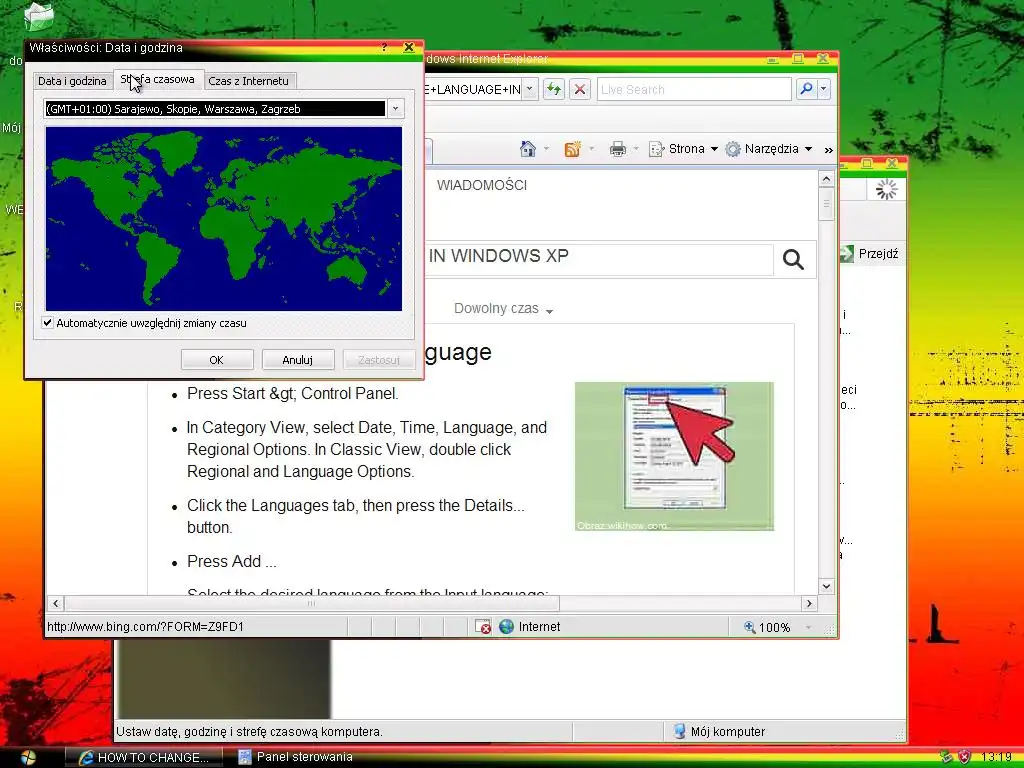The height and width of the screenshot is (768, 1024).
Task: Click the Bing search magnifier button
Action: pos(793,259)
